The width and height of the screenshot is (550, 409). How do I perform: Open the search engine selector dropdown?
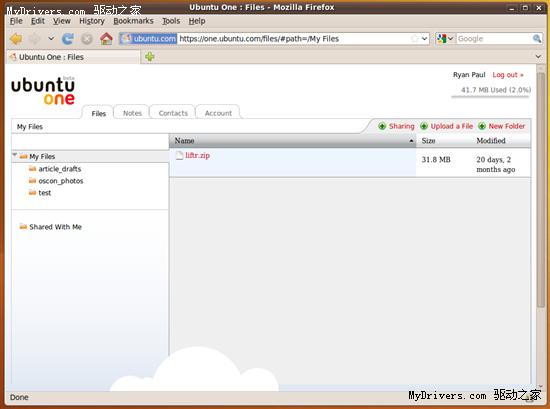445,39
